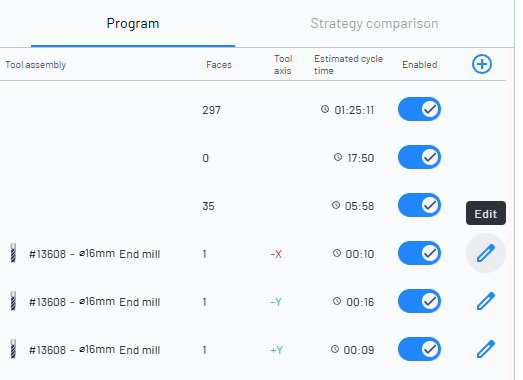Image resolution: width=523 pixels, height=380 pixels.
Task: Click clock icon next to 00:10
Action: (x=337, y=253)
